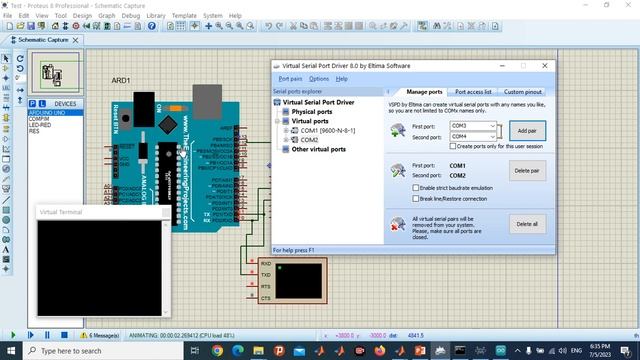The width and height of the screenshot is (640, 360).
Task: Open the 'Port pairs' menu in VSPD
Action: (290, 79)
